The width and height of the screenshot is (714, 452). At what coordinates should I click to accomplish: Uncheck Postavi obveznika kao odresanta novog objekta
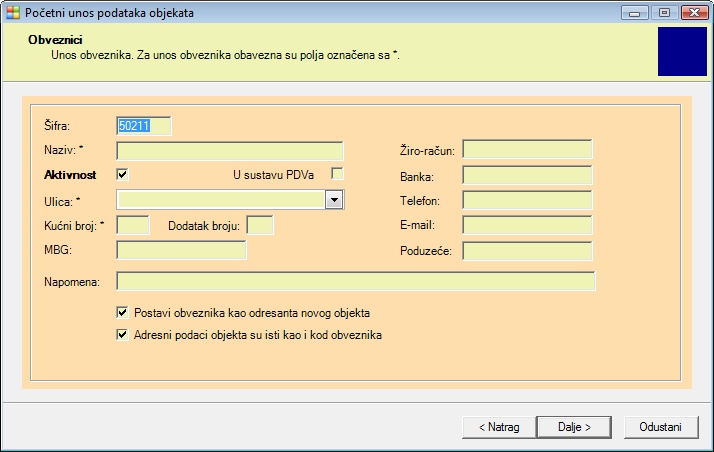tap(122, 312)
